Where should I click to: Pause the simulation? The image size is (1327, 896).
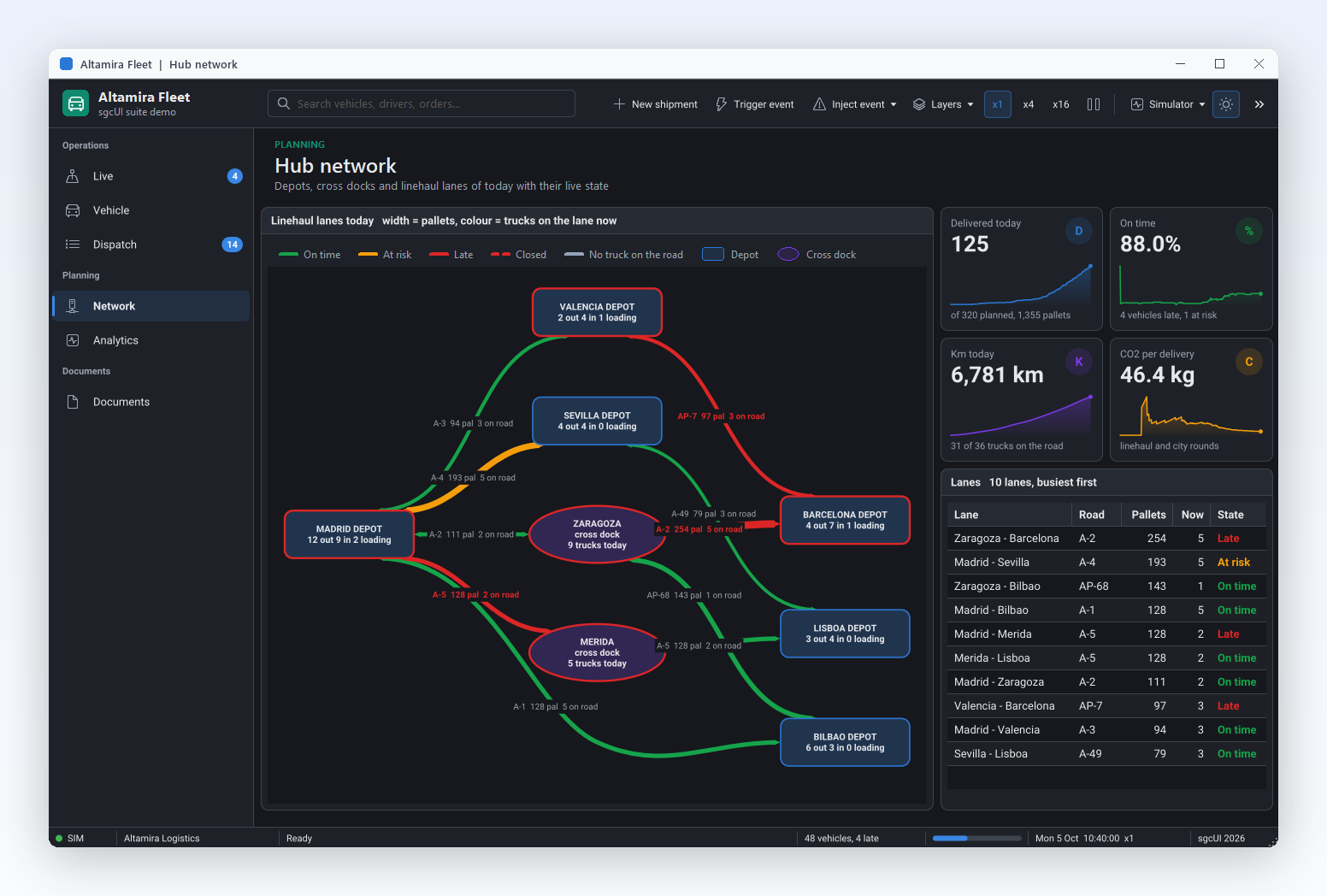[x=1094, y=104]
